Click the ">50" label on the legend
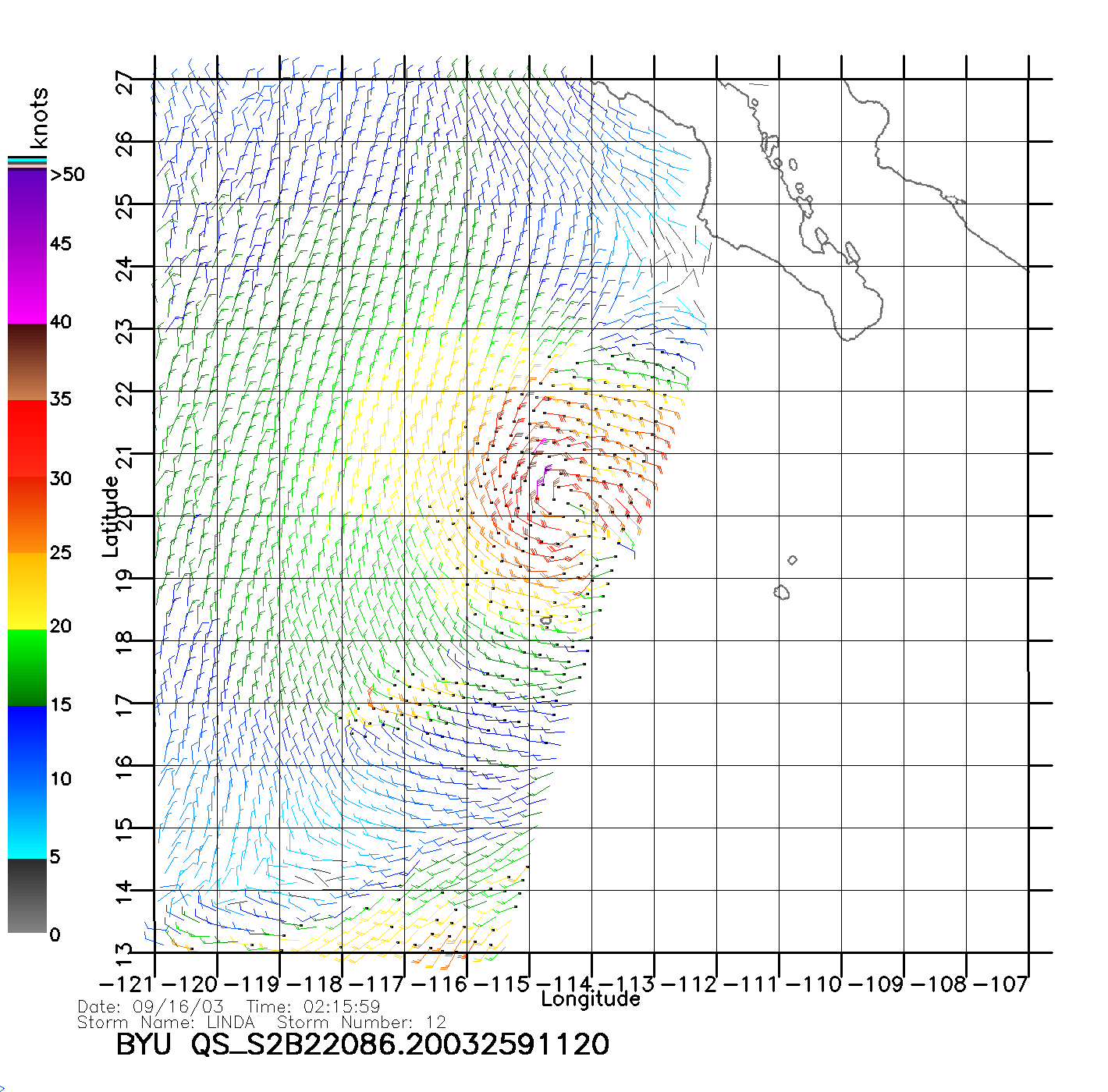1108x1092 pixels. (x=67, y=175)
